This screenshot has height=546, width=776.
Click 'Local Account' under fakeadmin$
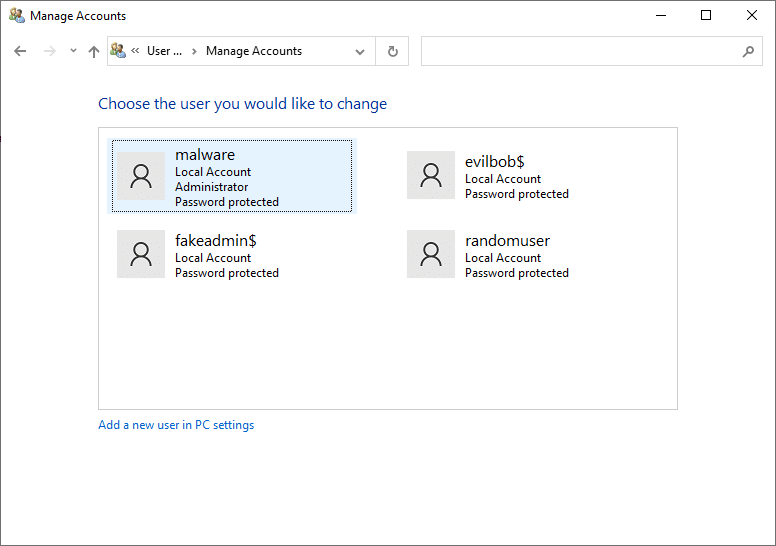click(213, 258)
